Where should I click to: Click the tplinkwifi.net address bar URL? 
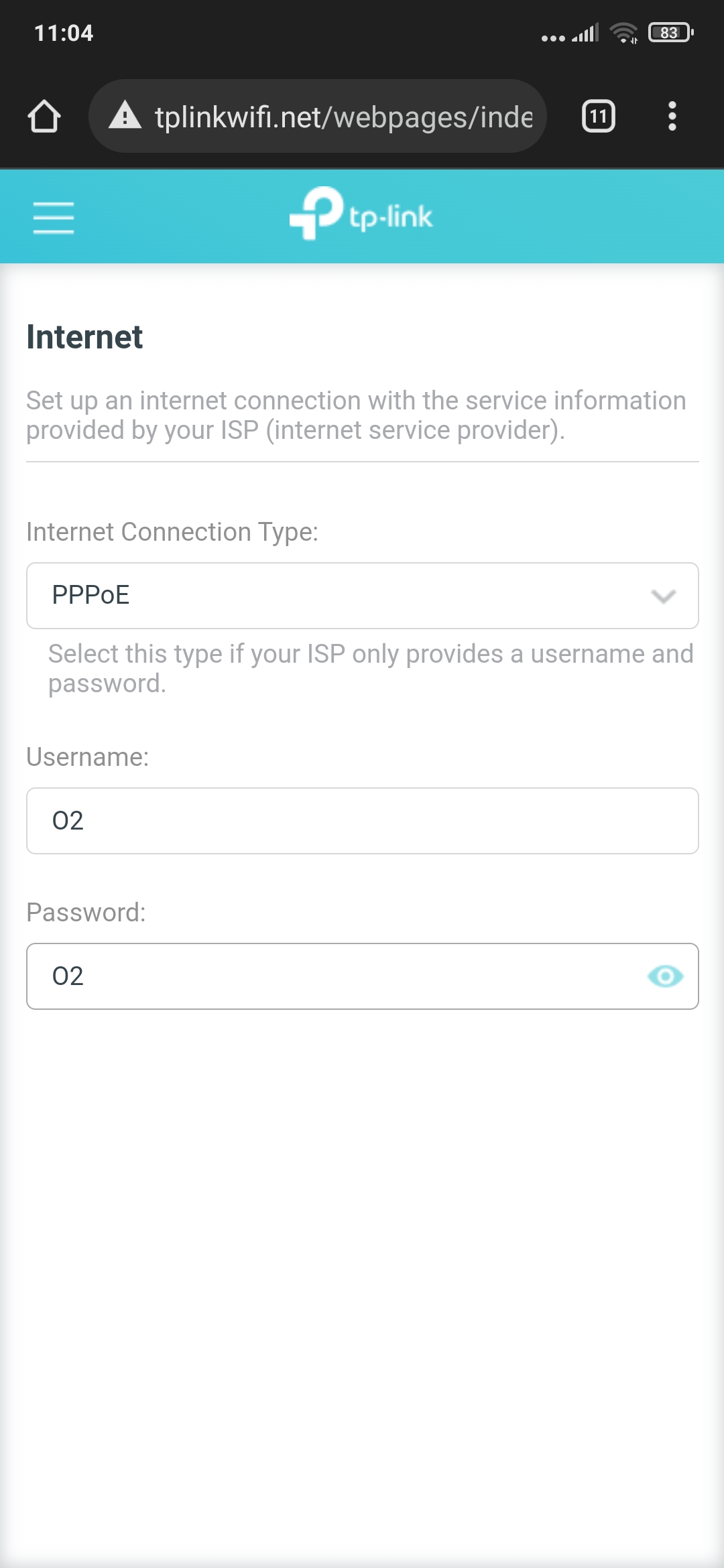[x=343, y=117]
